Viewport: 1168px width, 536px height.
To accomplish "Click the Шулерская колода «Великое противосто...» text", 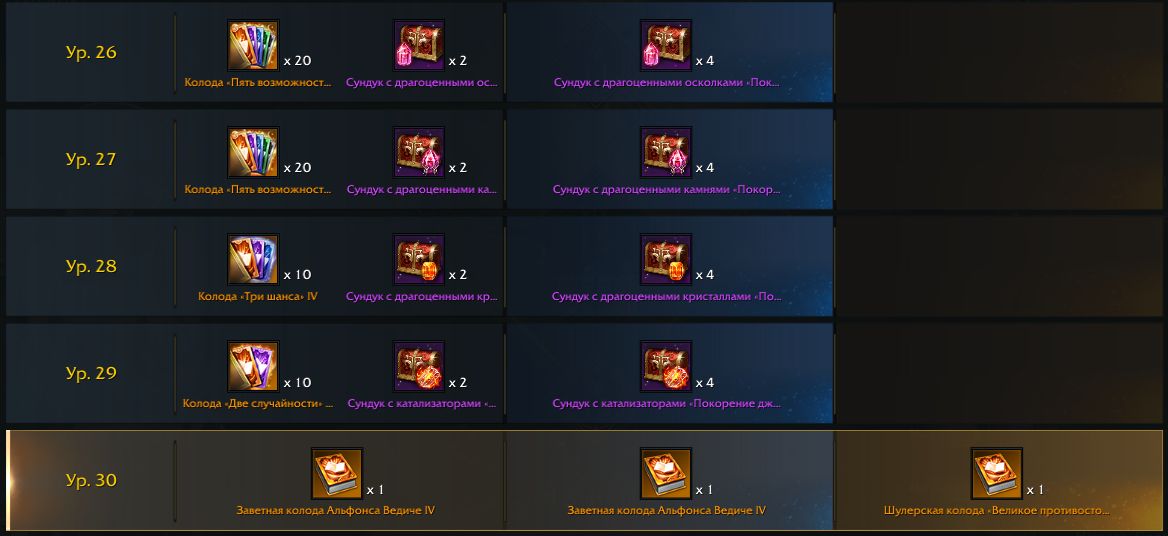I will point(997,511).
